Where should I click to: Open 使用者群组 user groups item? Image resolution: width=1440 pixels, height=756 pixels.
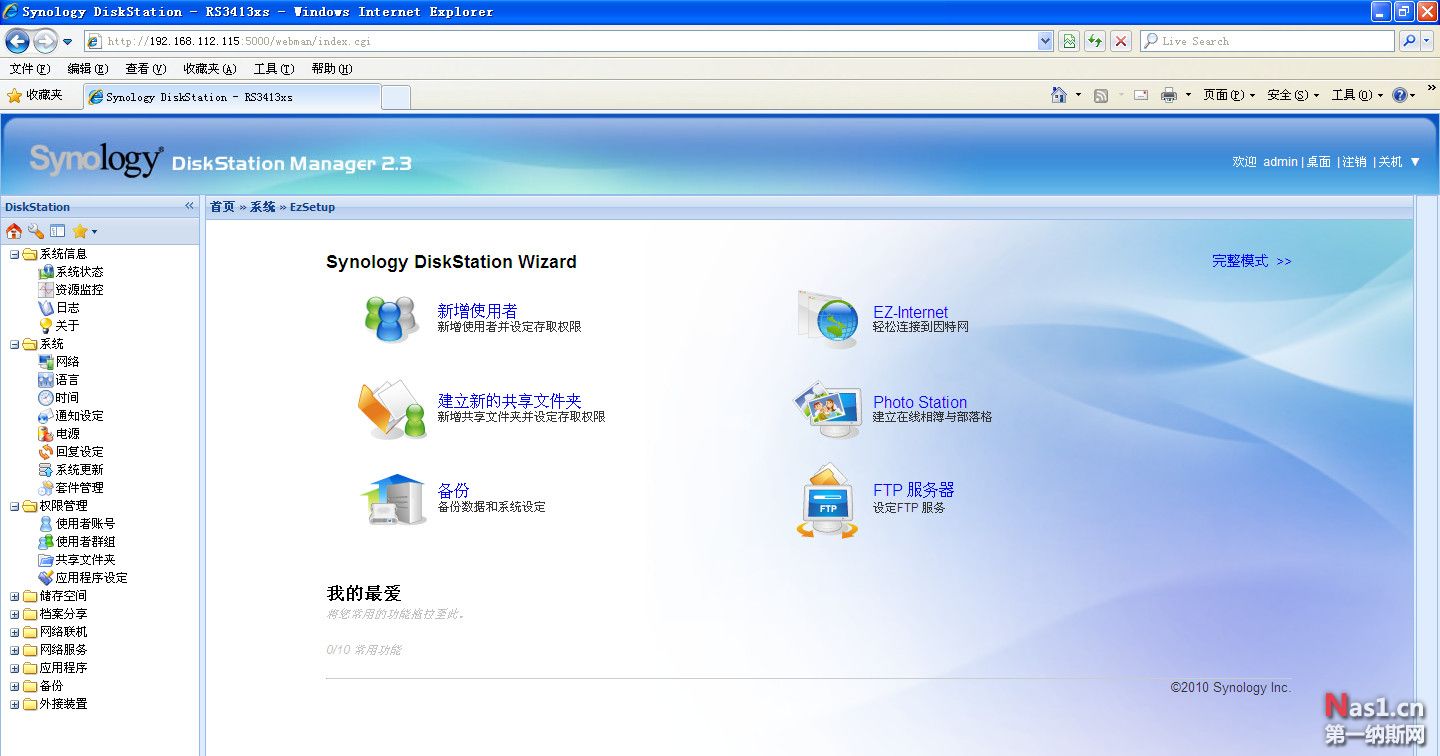tap(85, 542)
